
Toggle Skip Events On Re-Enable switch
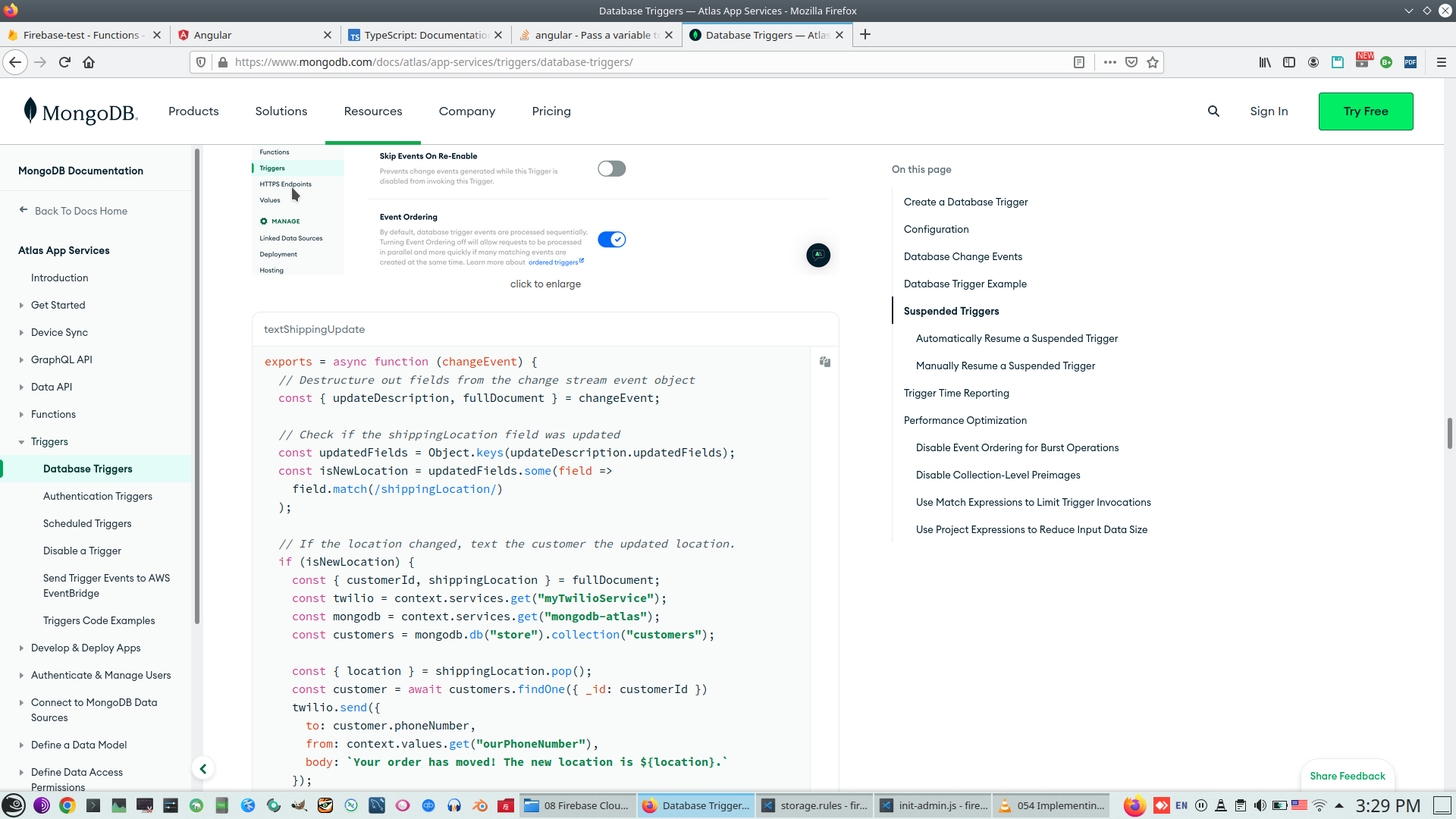(611, 168)
